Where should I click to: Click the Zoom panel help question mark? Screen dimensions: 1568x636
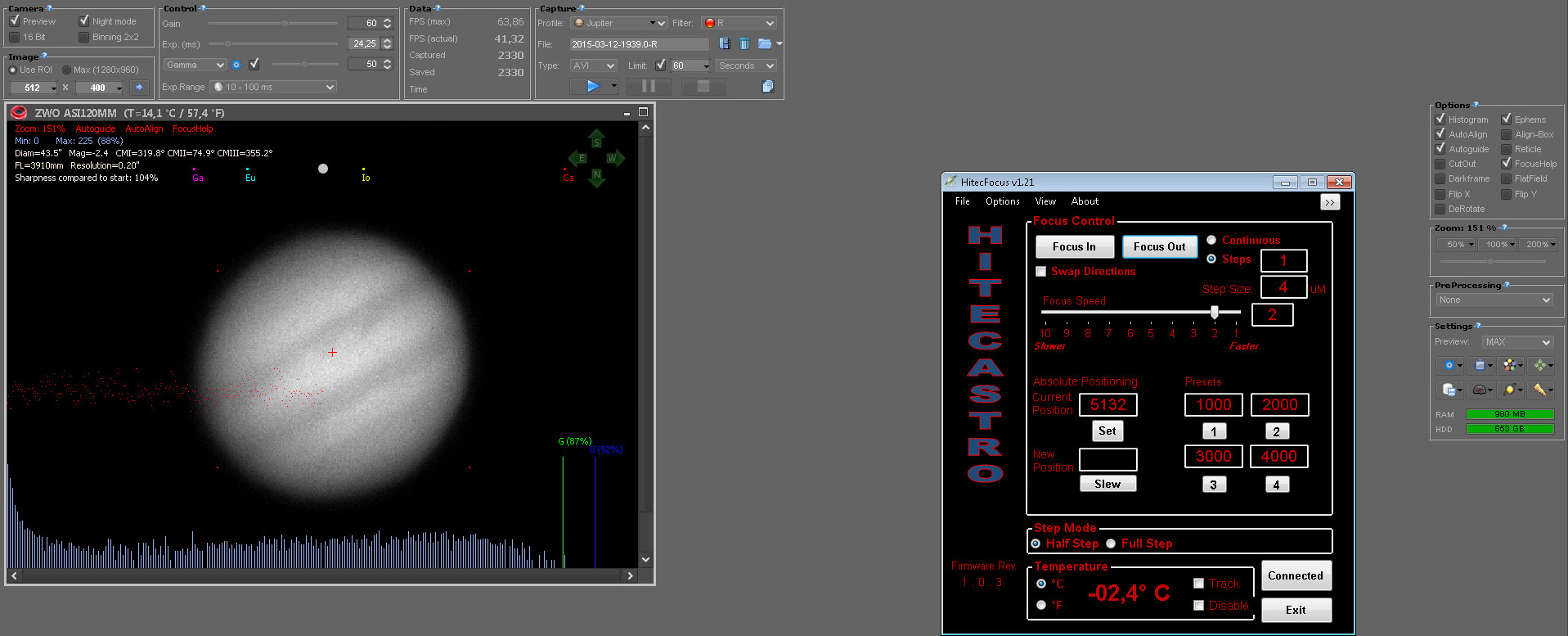tap(1503, 227)
